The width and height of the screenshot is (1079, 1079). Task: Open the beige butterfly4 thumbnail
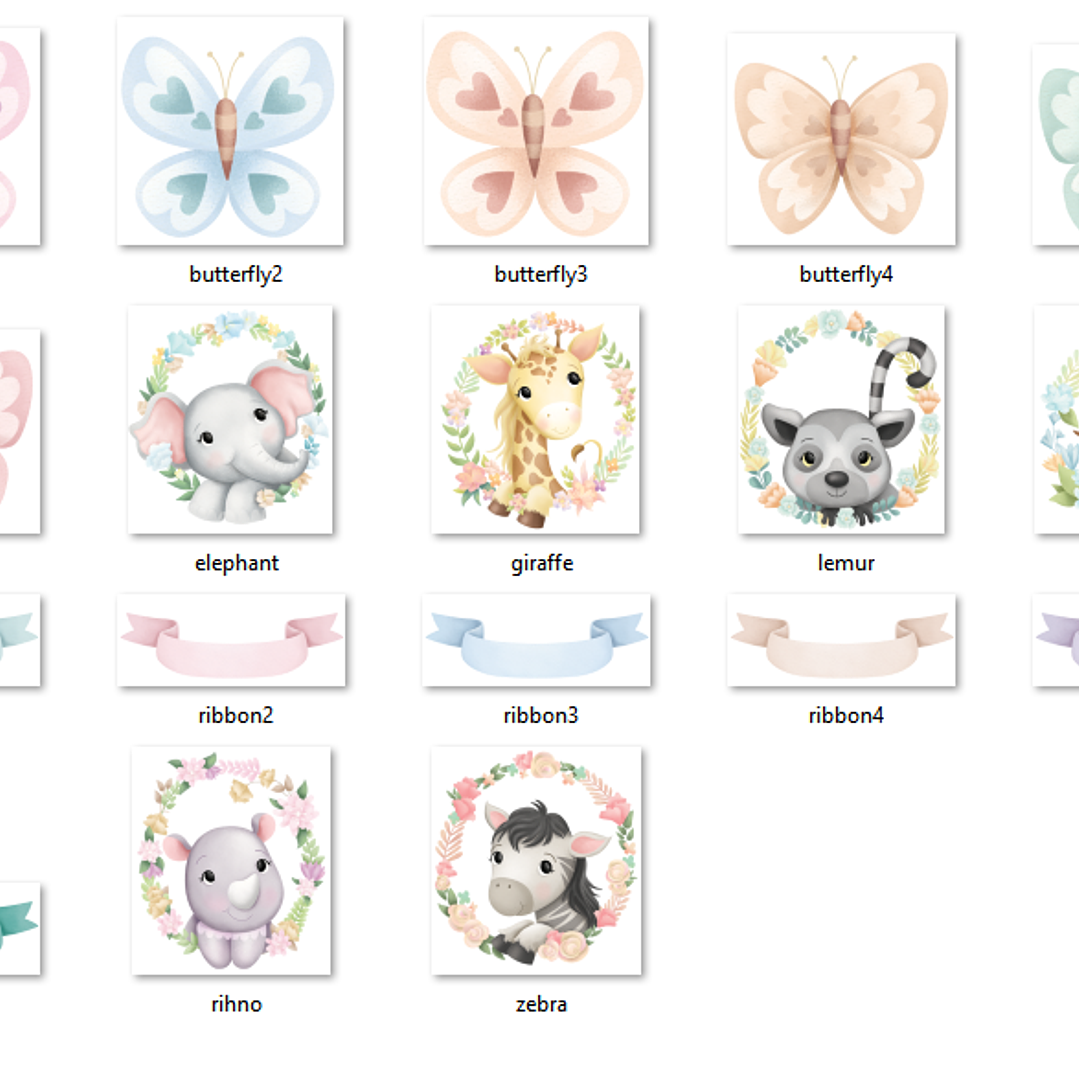[841, 138]
